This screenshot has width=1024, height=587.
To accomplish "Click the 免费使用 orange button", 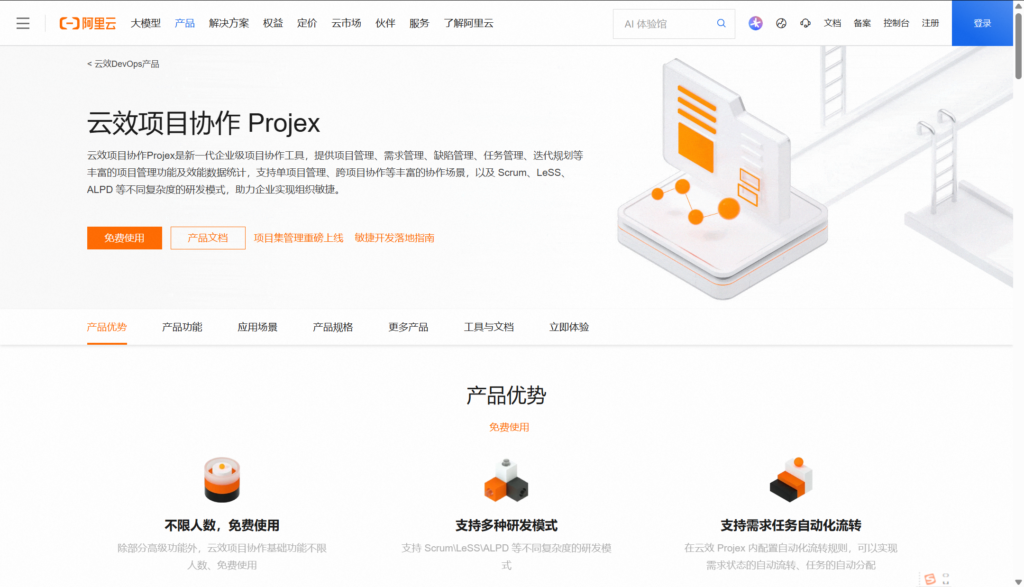I will [124, 238].
